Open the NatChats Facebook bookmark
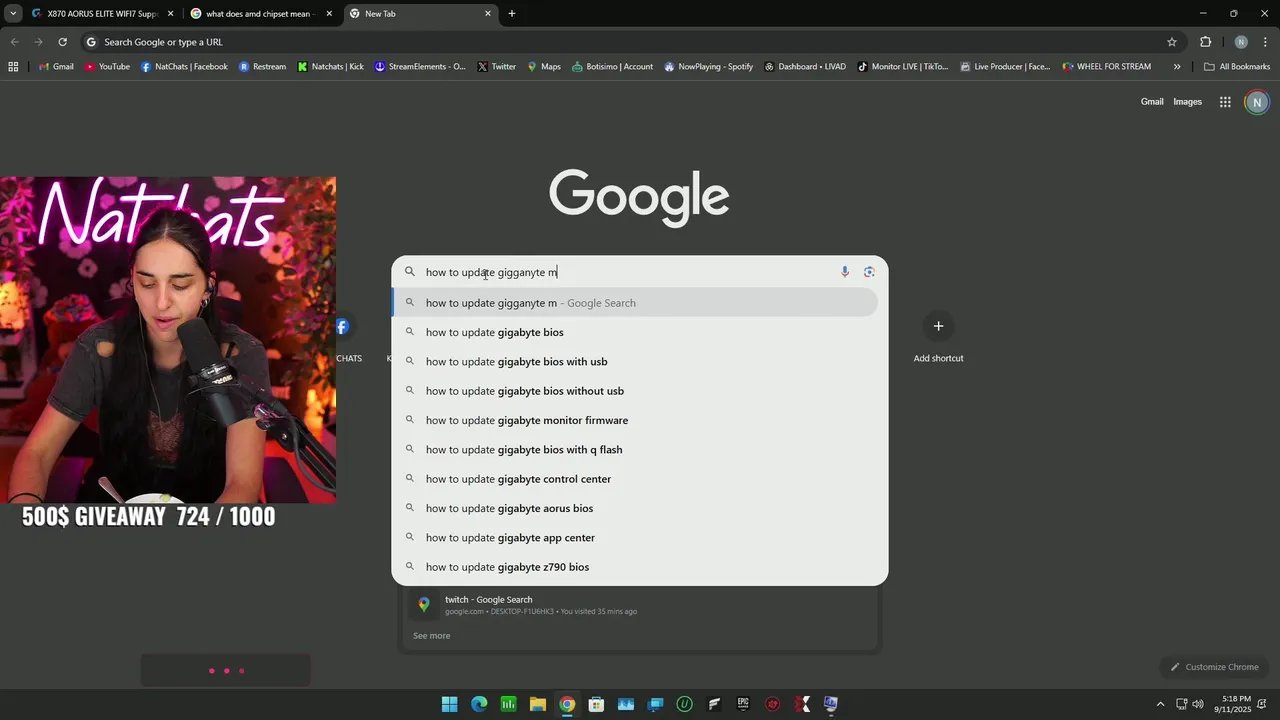This screenshot has width=1280, height=720. 184,67
